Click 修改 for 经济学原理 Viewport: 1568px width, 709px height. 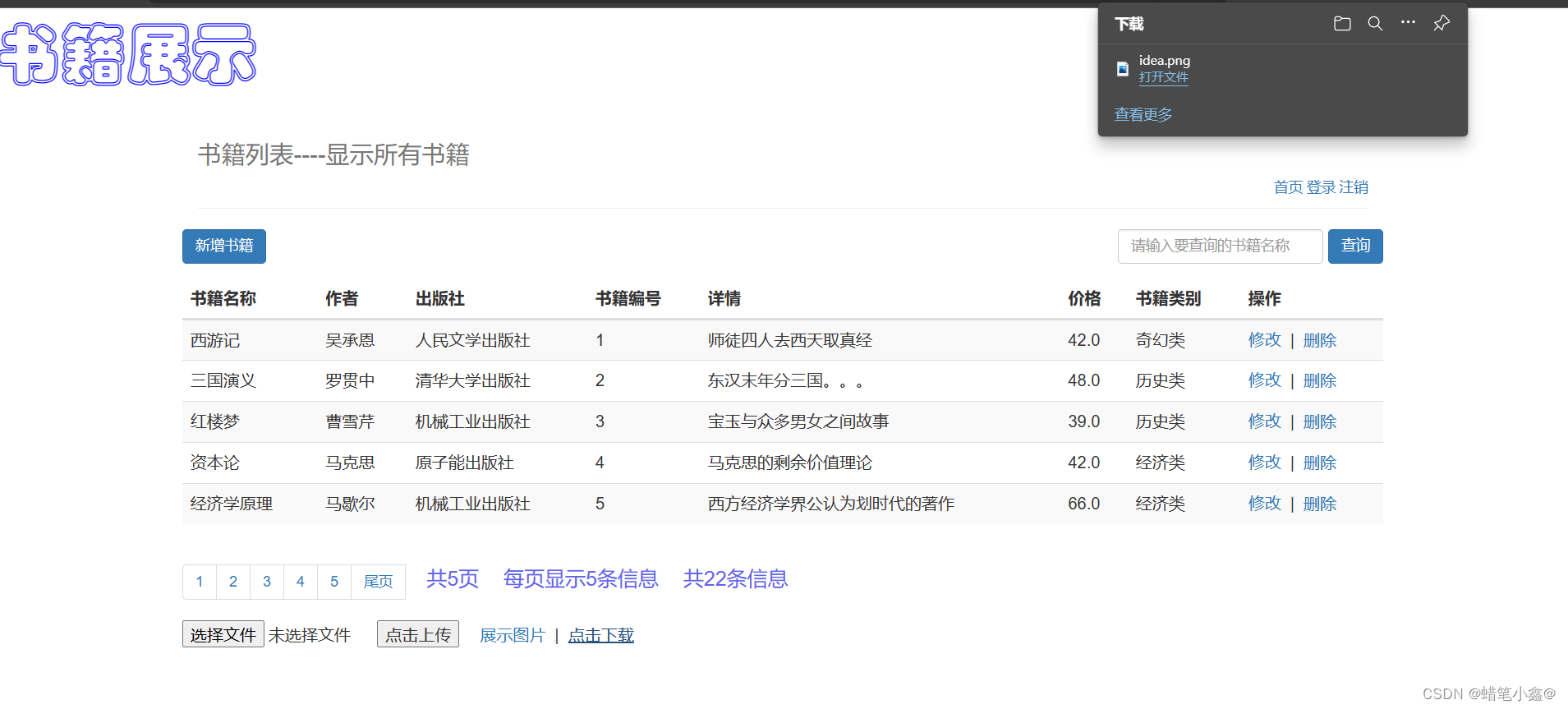pyautogui.click(x=1264, y=504)
